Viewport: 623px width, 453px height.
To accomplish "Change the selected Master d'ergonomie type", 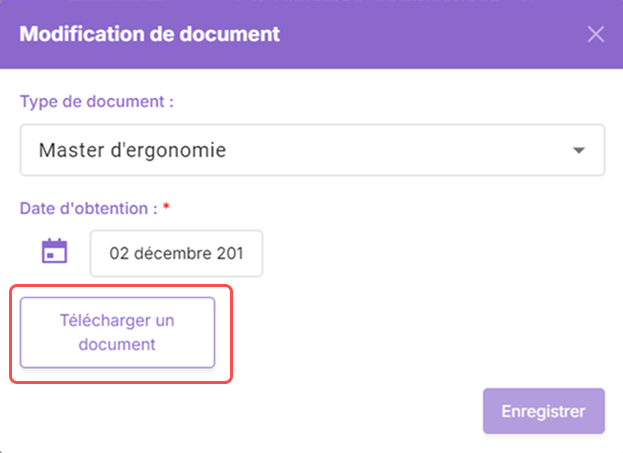I will click(x=312, y=150).
